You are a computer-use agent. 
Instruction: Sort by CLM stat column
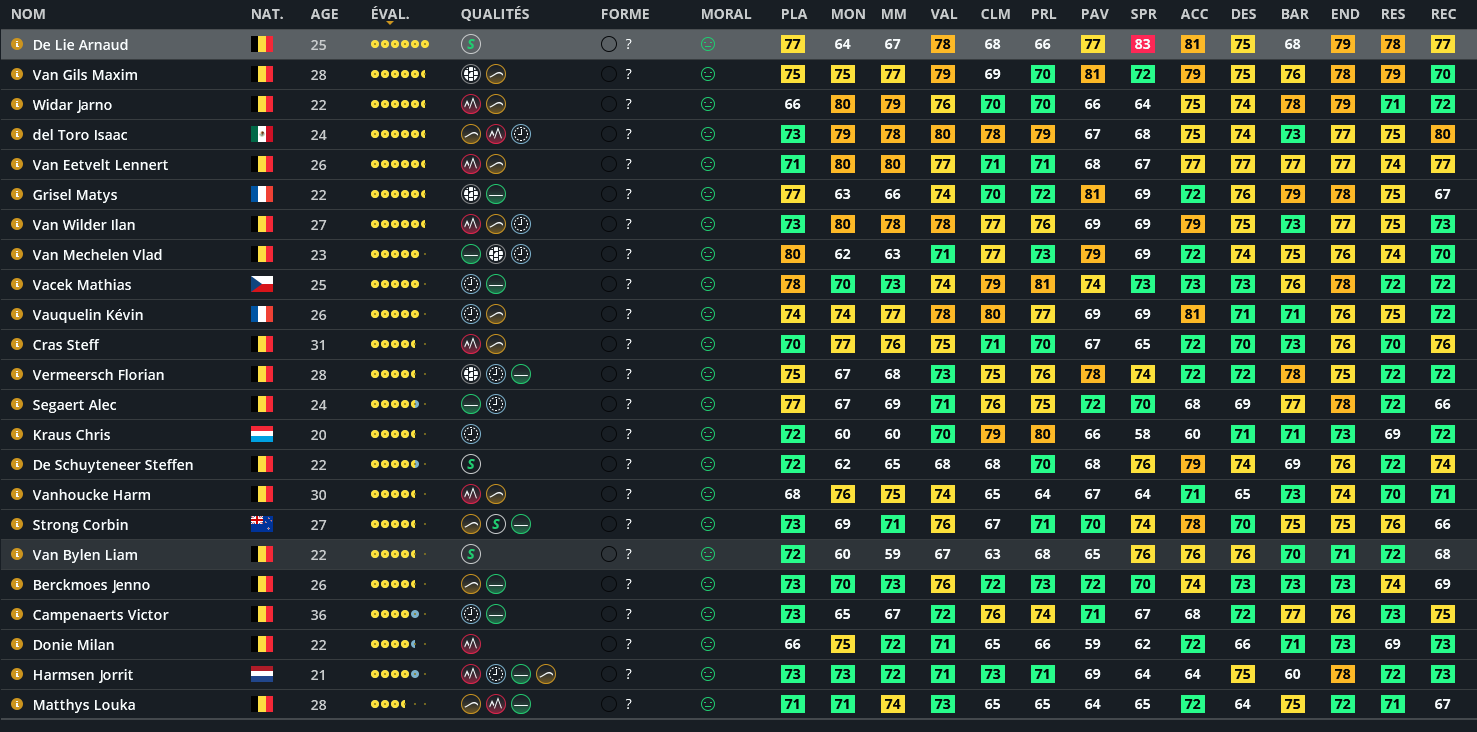tap(996, 14)
